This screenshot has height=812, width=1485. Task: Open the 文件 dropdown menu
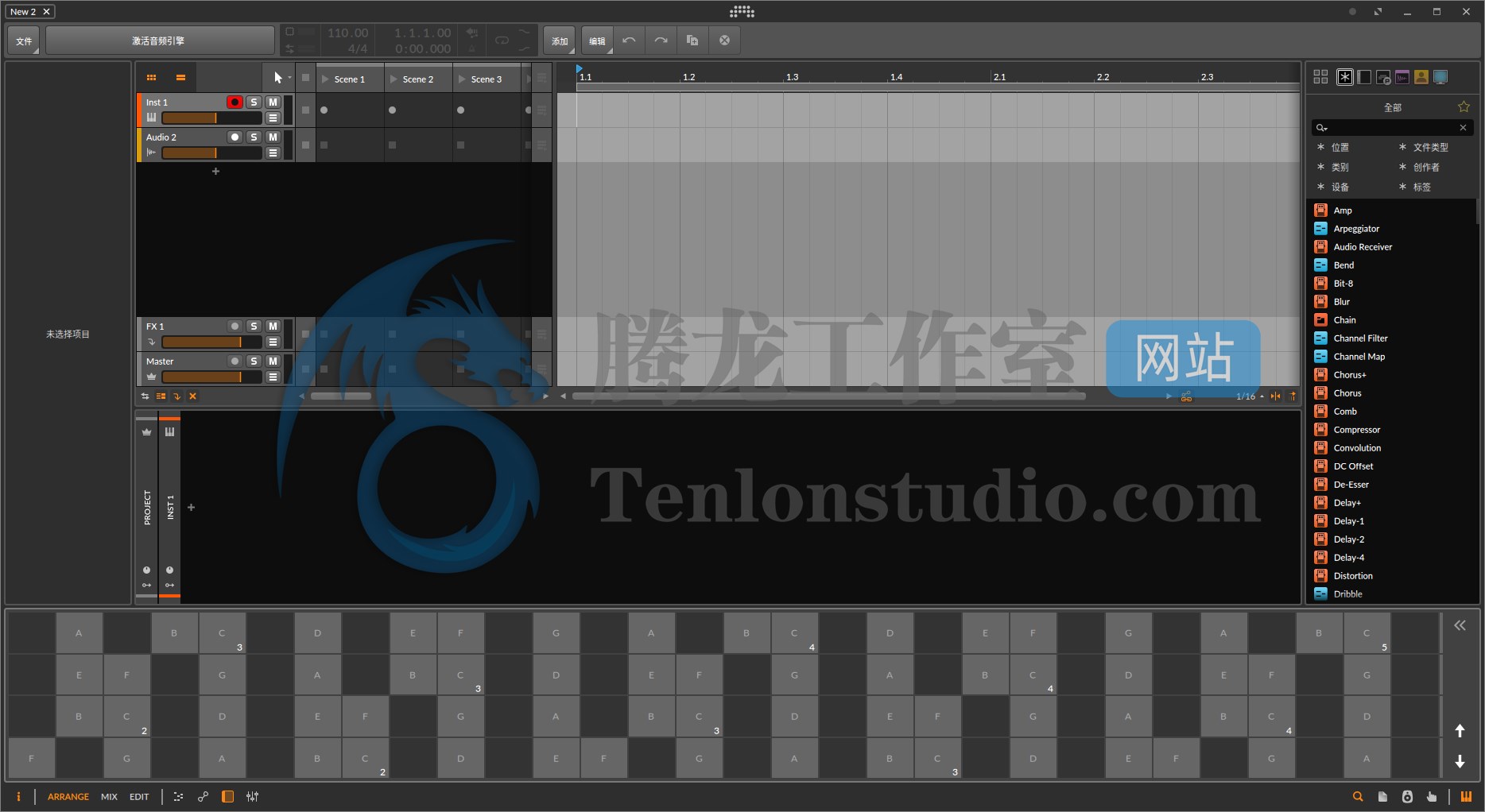(24, 41)
